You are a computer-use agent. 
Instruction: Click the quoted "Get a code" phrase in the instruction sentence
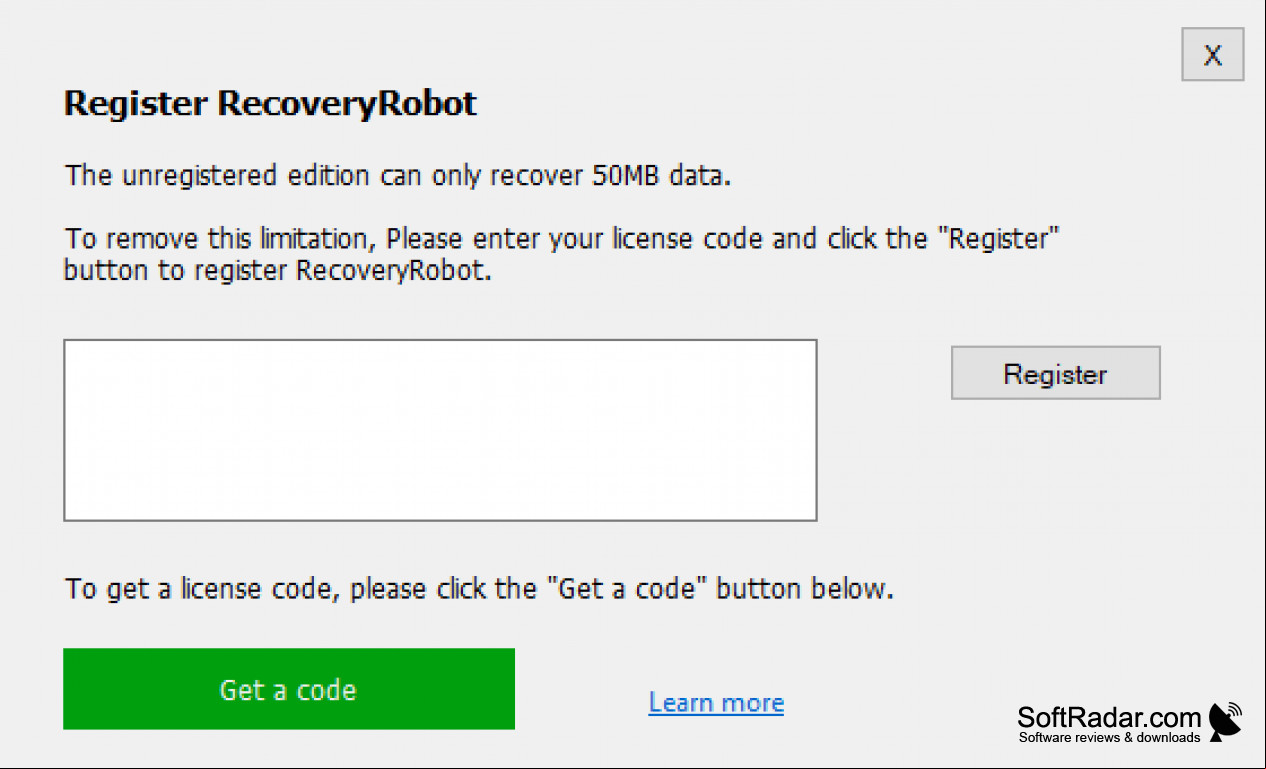click(627, 588)
